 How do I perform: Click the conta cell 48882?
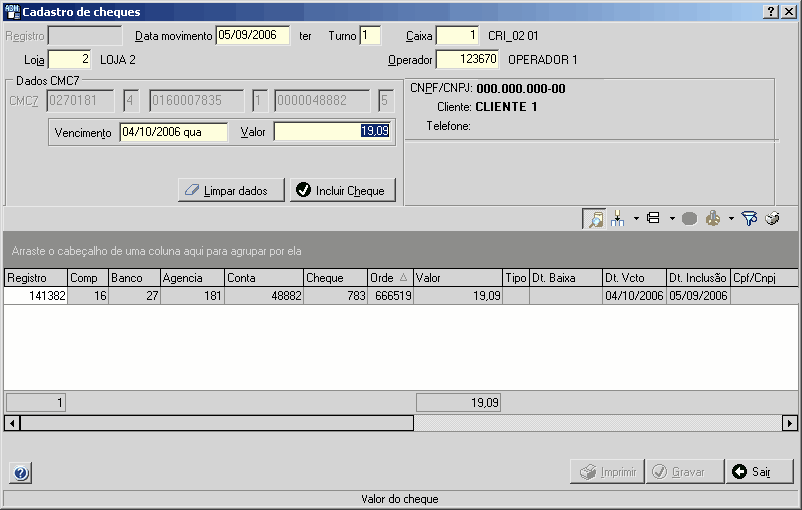(x=264, y=296)
